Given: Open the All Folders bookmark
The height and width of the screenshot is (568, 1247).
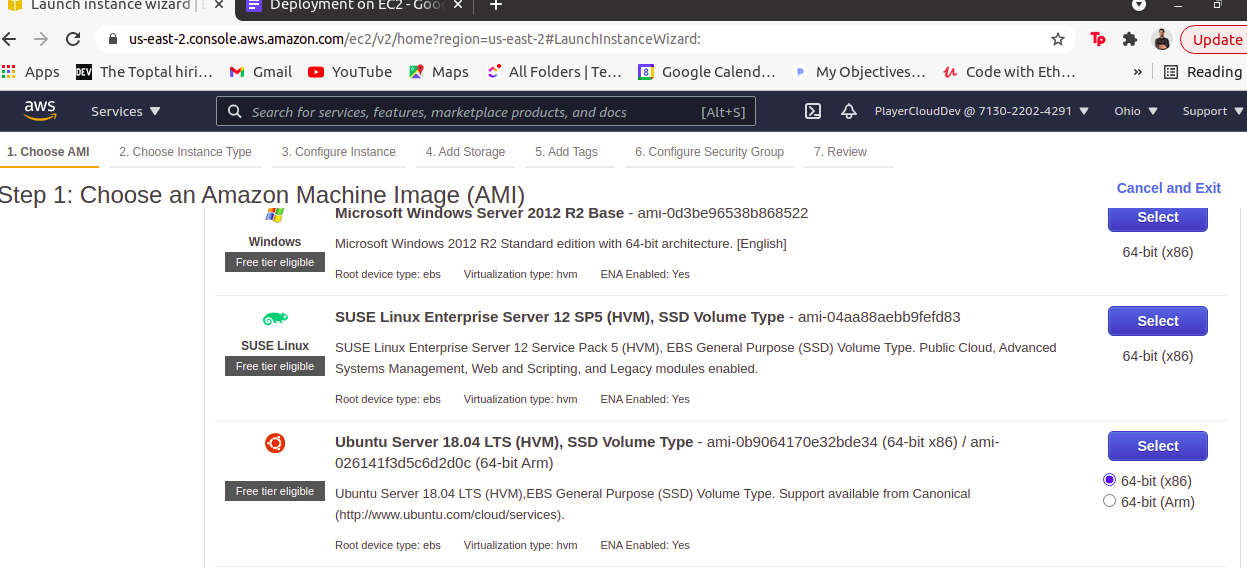Looking at the screenshot, I should tap(554, 72).
